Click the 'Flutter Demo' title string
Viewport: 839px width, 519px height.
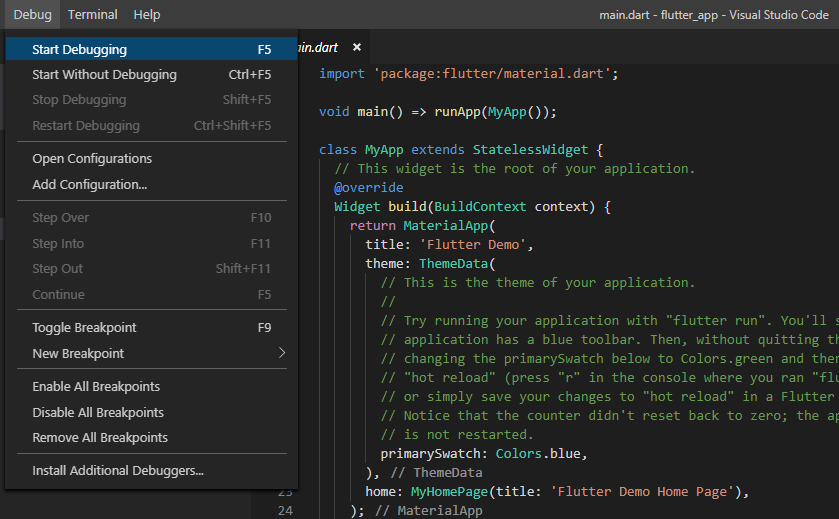click(x=472, y=245)
